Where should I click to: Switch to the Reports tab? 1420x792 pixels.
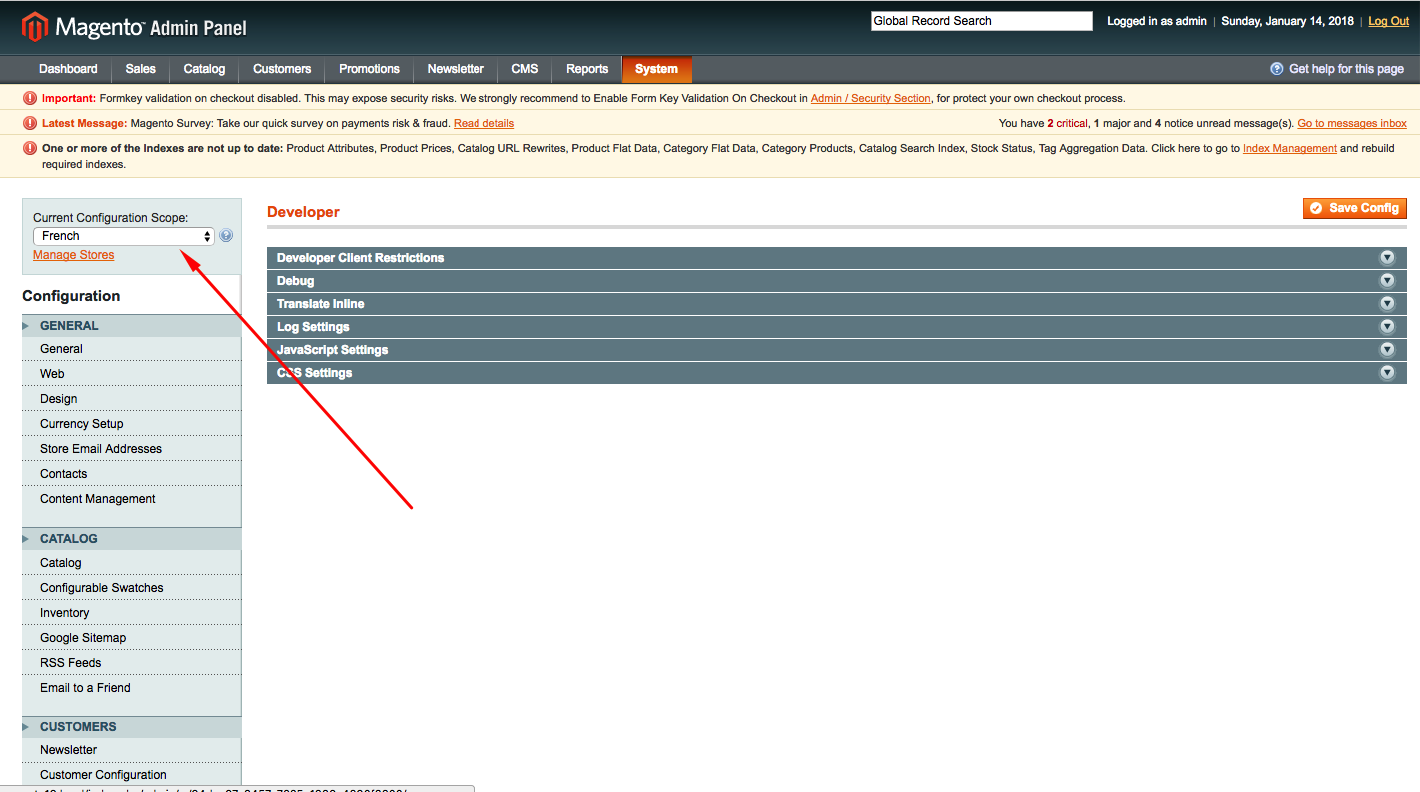click(587, 69)
